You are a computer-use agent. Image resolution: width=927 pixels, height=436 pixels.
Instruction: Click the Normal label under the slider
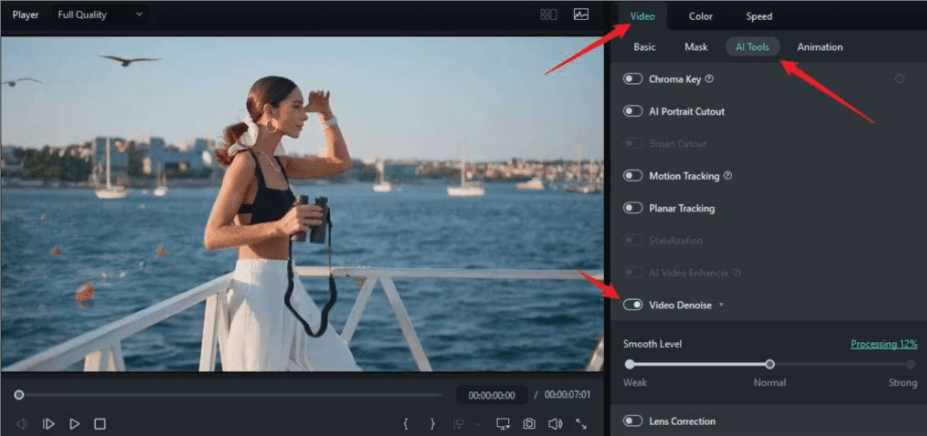[769, 383]
